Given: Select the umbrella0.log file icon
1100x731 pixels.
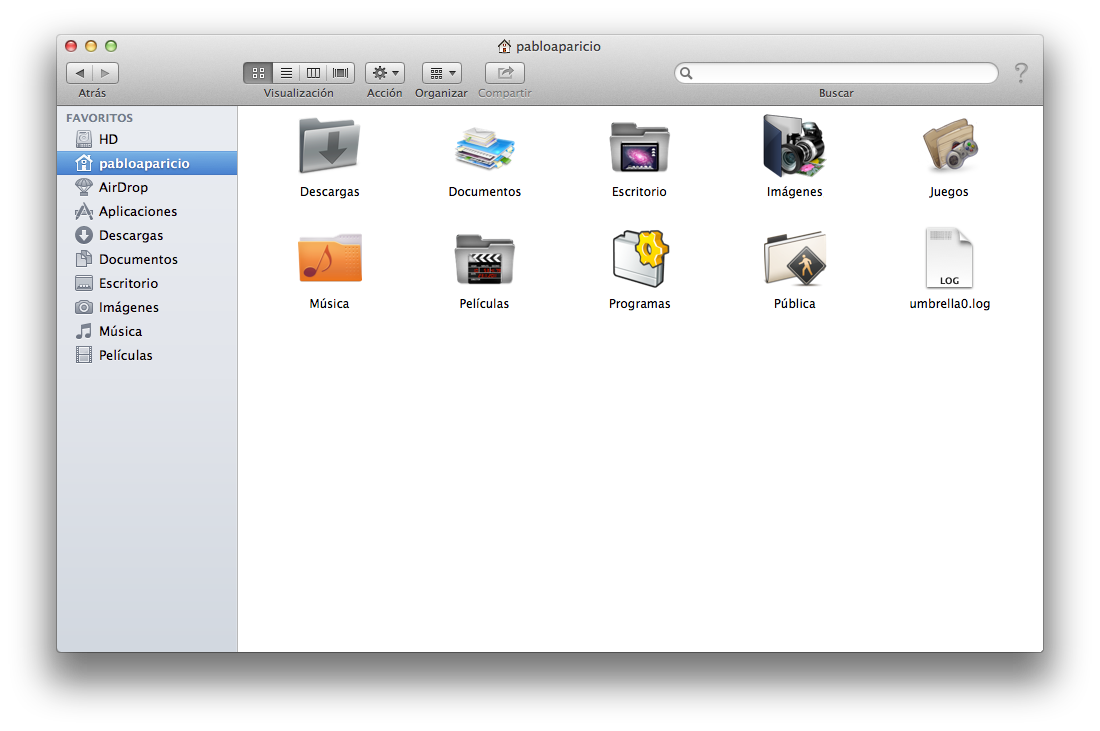Looking at the screenshot, I should coord(948,259).
